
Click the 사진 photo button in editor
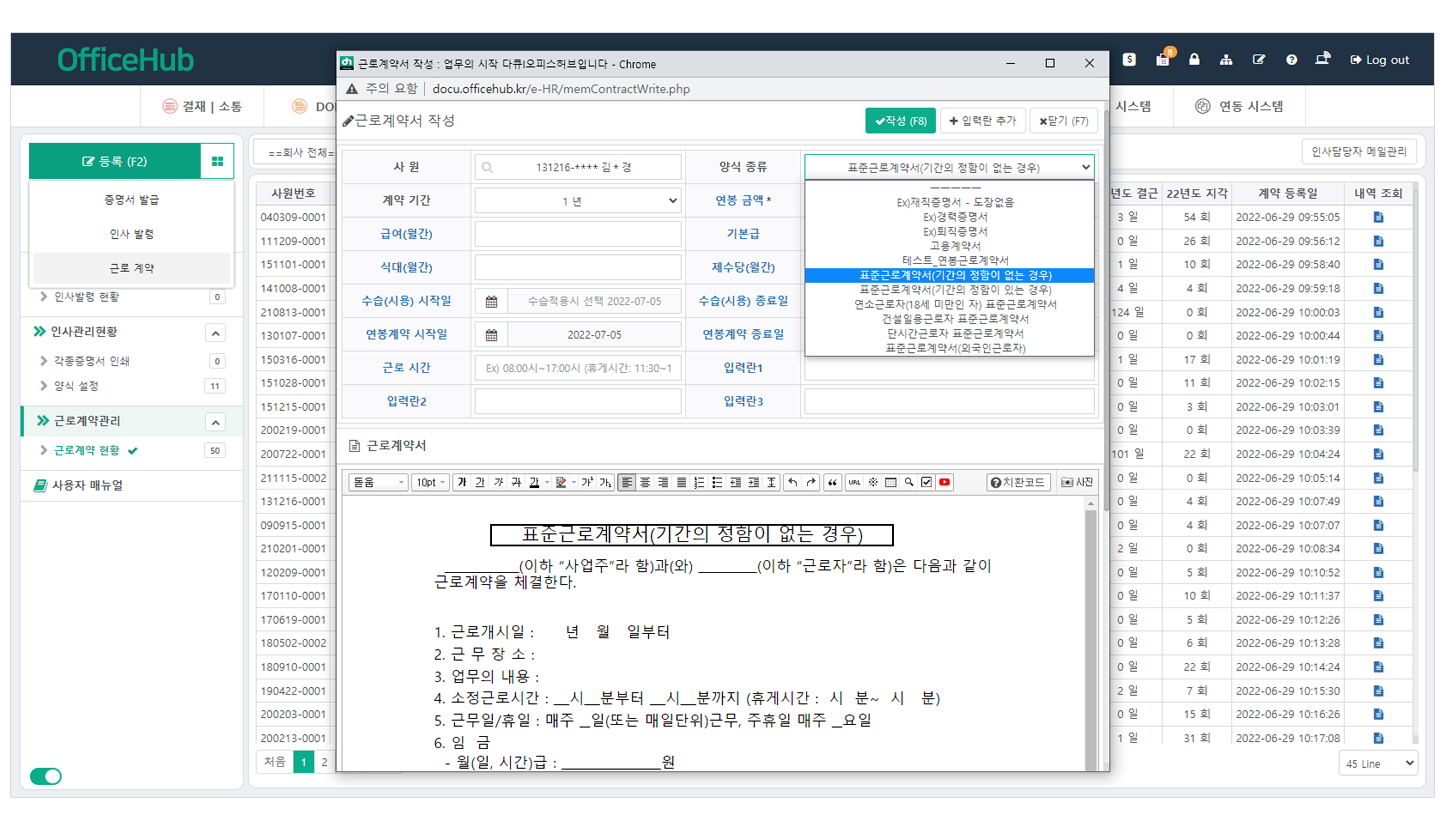[1077, 482]
